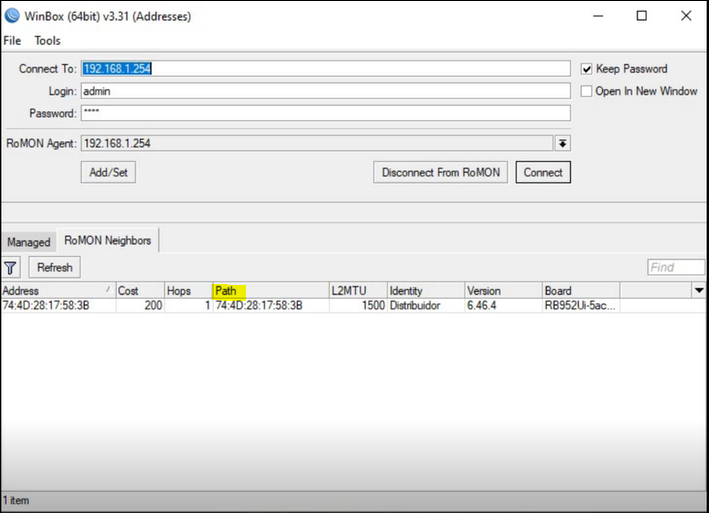Open the Tools menu
709x513 pixels.
tap(47, 41)
